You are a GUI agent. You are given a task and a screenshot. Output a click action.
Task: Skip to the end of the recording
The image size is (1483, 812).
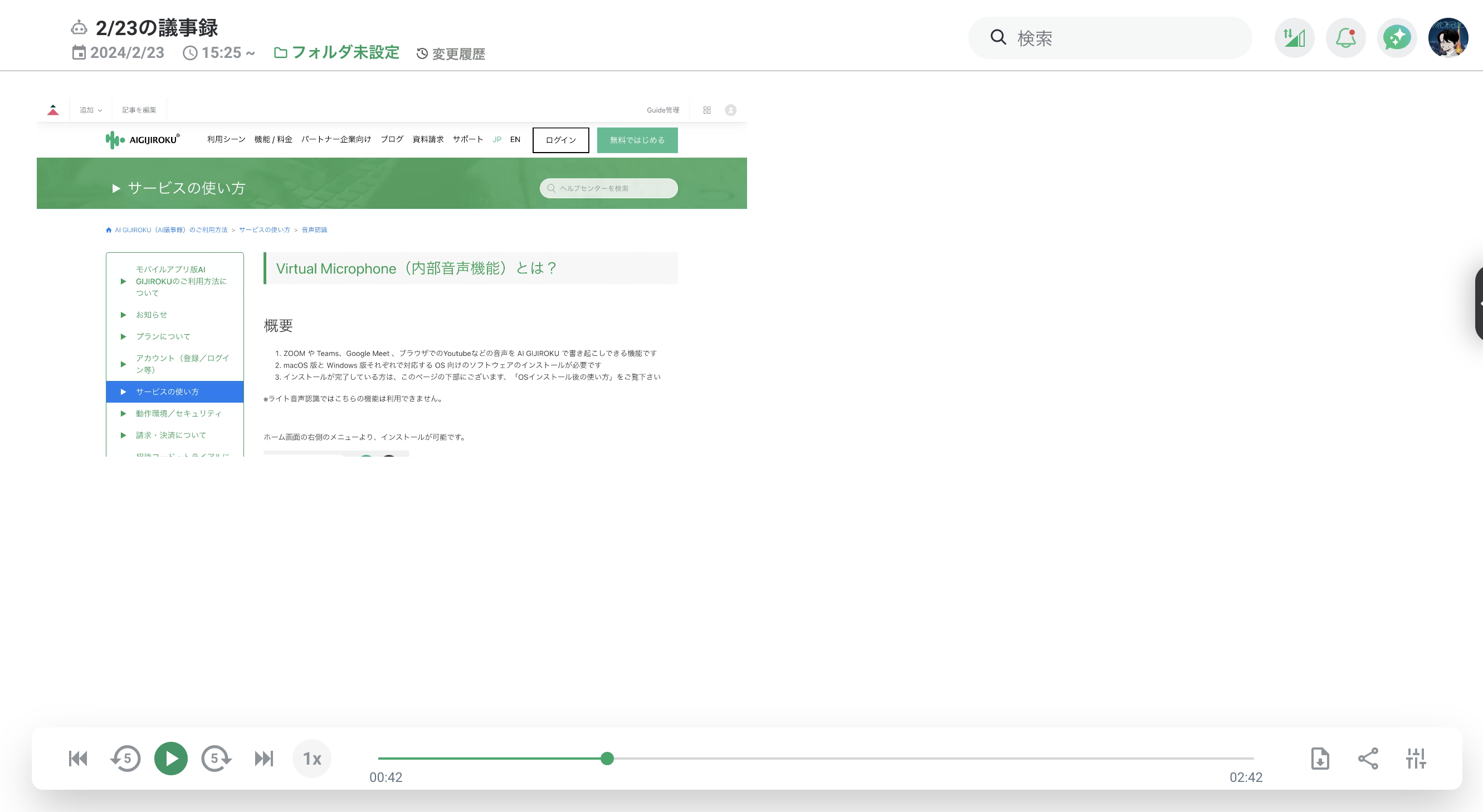click(x=264, y=759)
